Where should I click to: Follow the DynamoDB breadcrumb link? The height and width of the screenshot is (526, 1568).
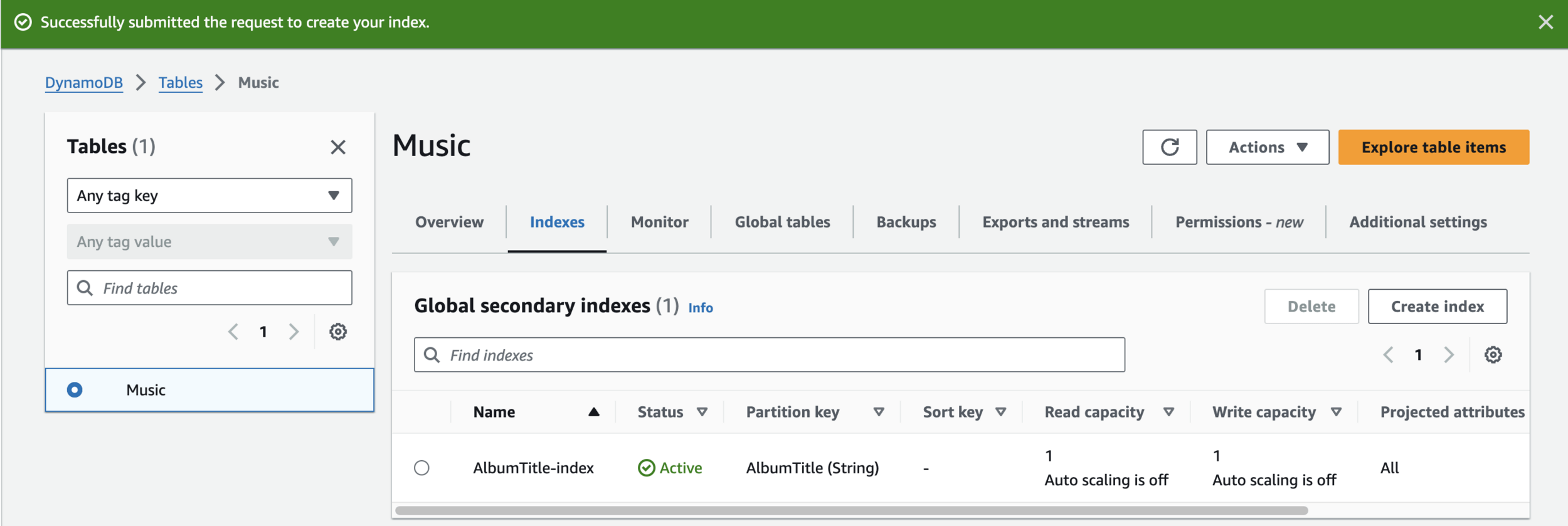(84, 83)
